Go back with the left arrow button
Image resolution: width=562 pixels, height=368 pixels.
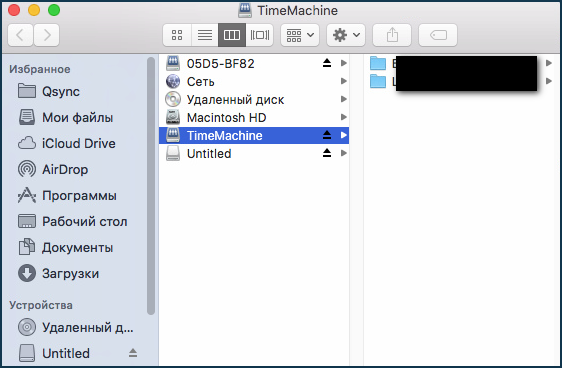tap(20, 35)
